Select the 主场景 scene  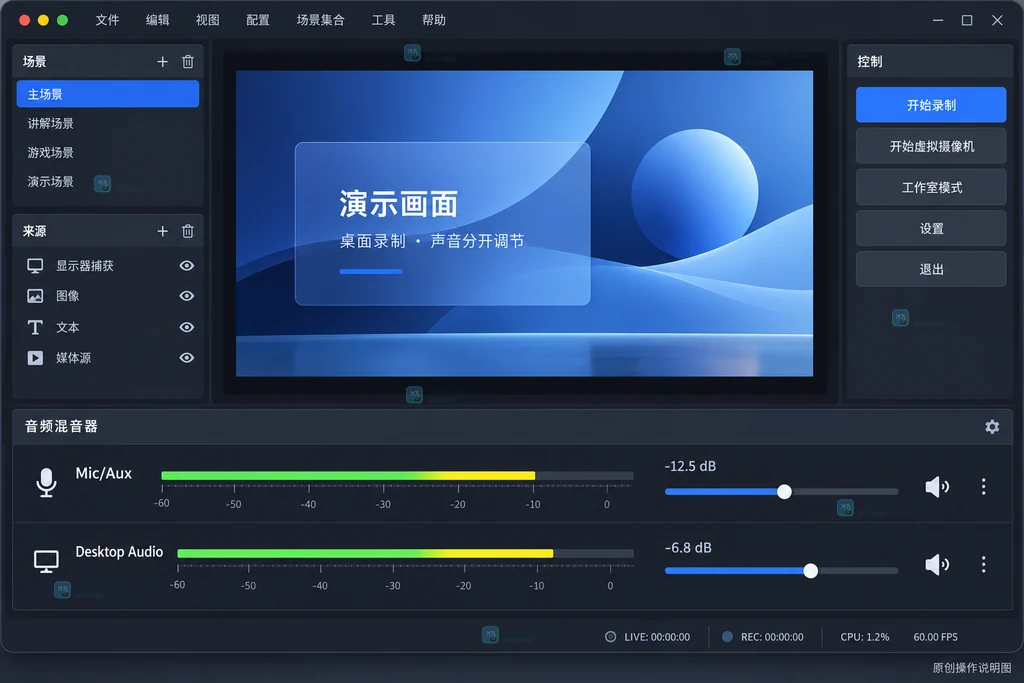click(x=108, y=94)
